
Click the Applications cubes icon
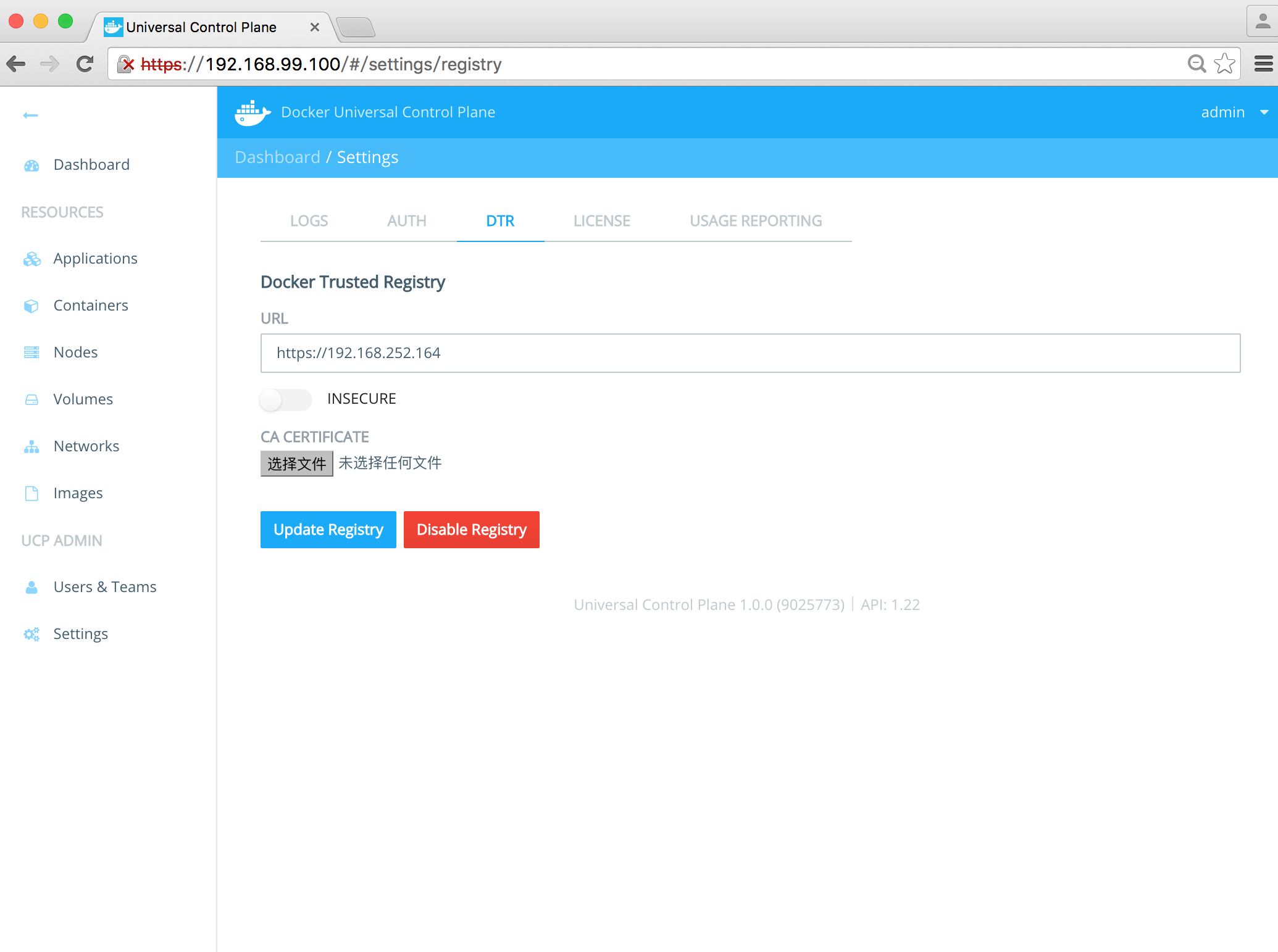31,259
